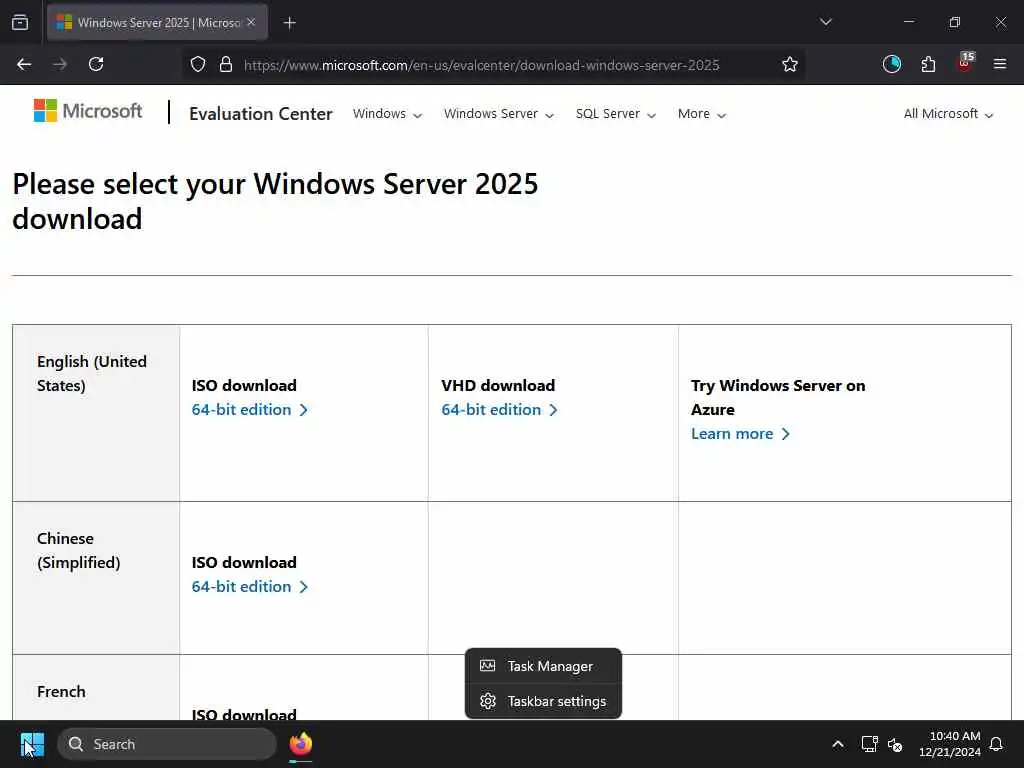Click the Firefox icon in the taskbar

300,744
